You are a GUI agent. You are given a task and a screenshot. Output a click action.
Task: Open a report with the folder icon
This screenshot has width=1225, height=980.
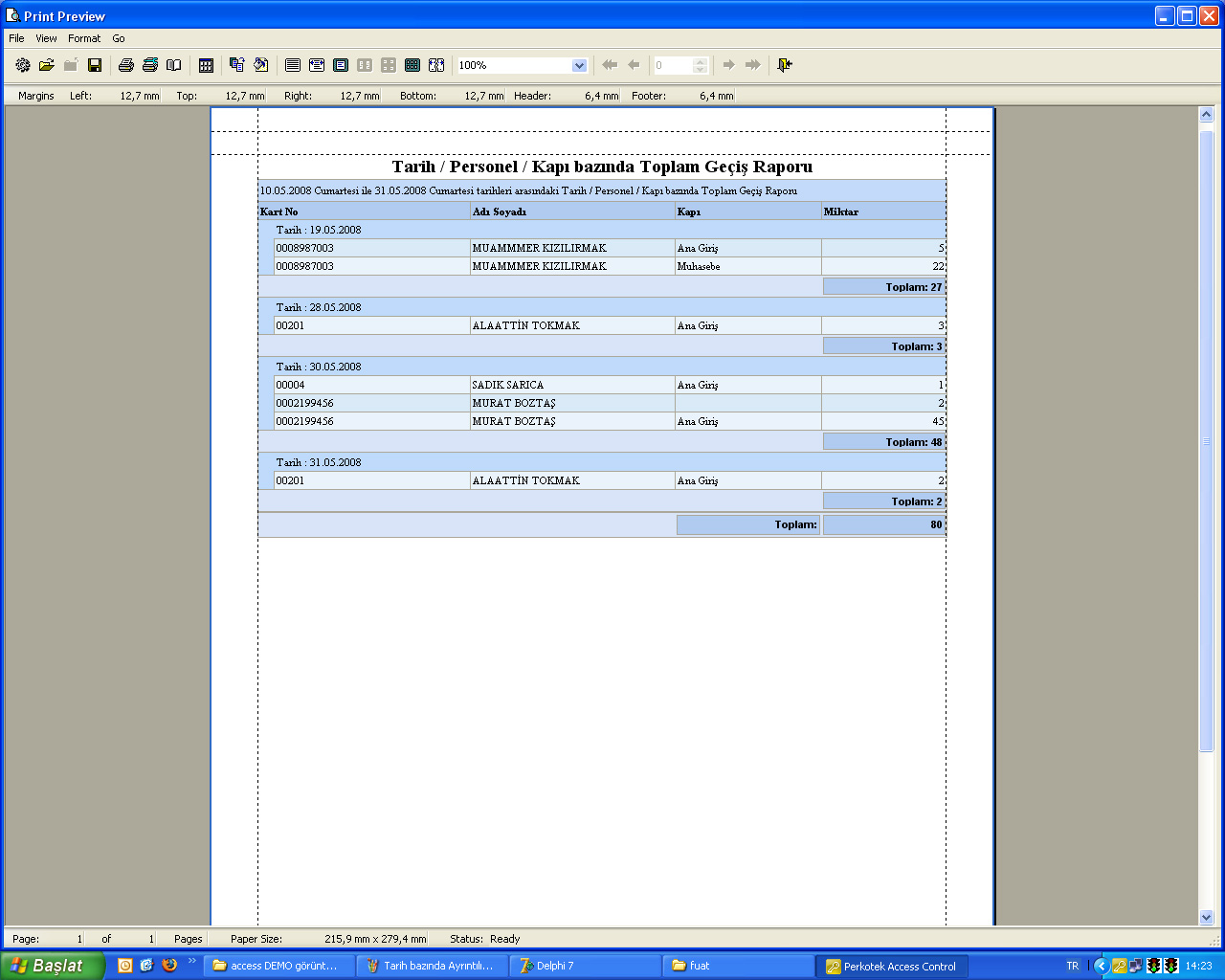[x=47, y=65]
